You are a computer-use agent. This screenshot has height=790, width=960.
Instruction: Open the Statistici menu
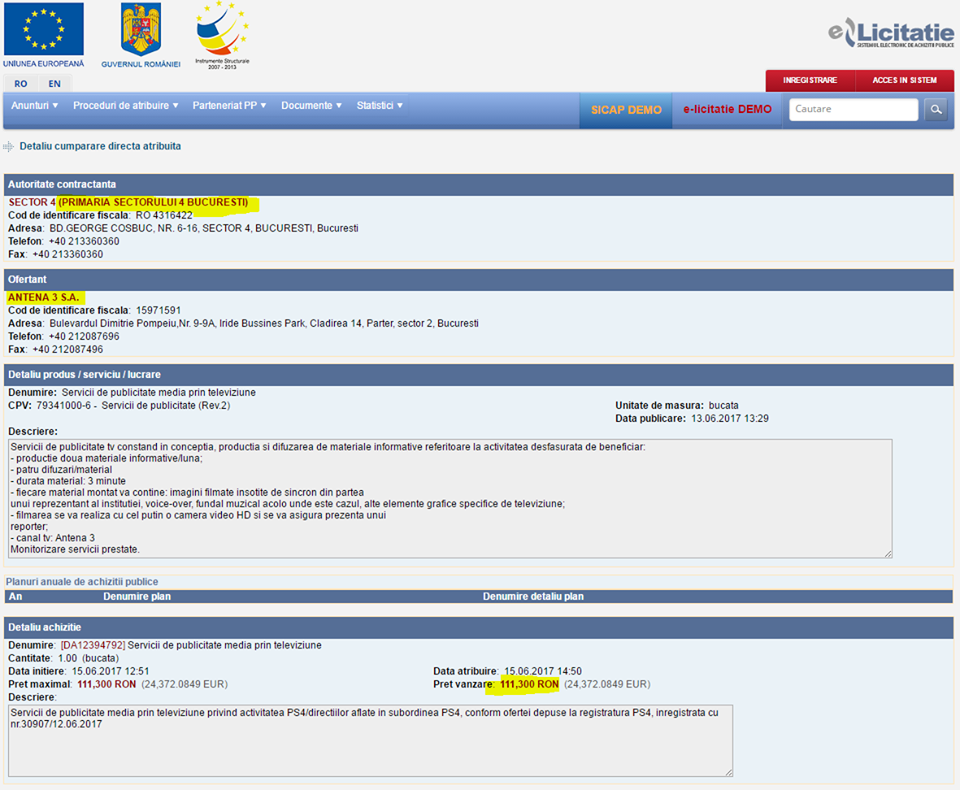coord(380,106)
